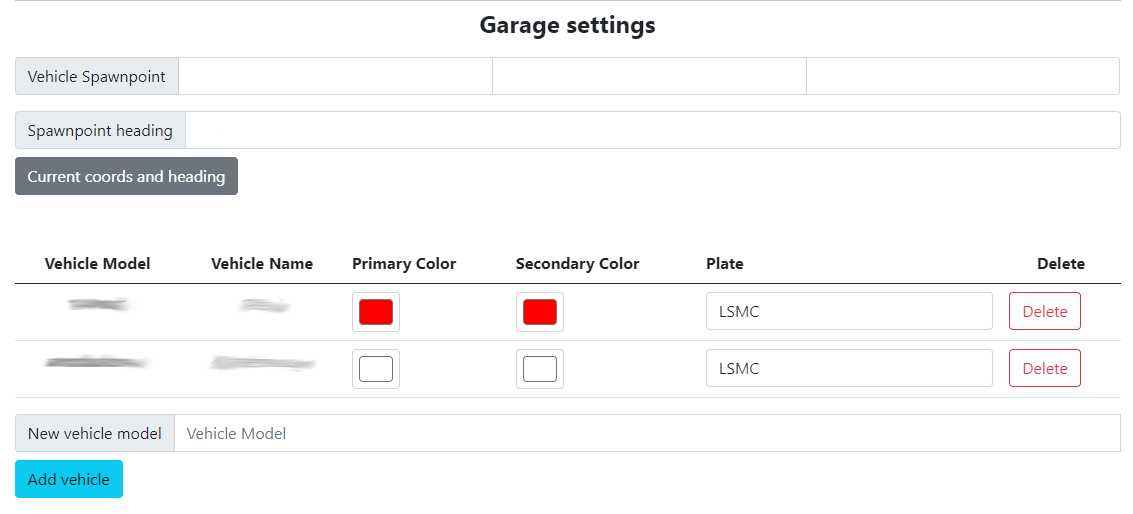The height and width of the screenshot is (514, 1133).
Task: Click the New vehicle model label
Action: point(95,433)
